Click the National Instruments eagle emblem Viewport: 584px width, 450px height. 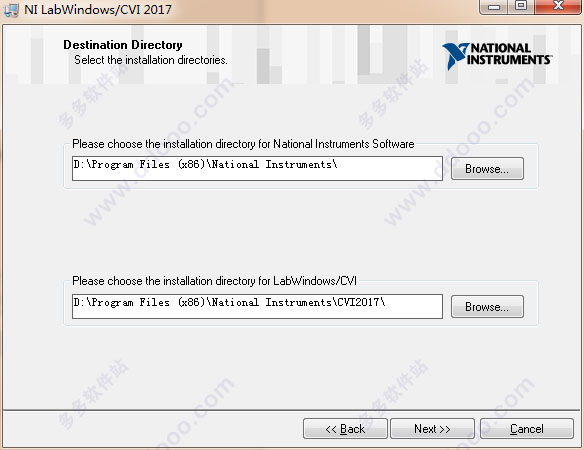(x=455, y=56)
